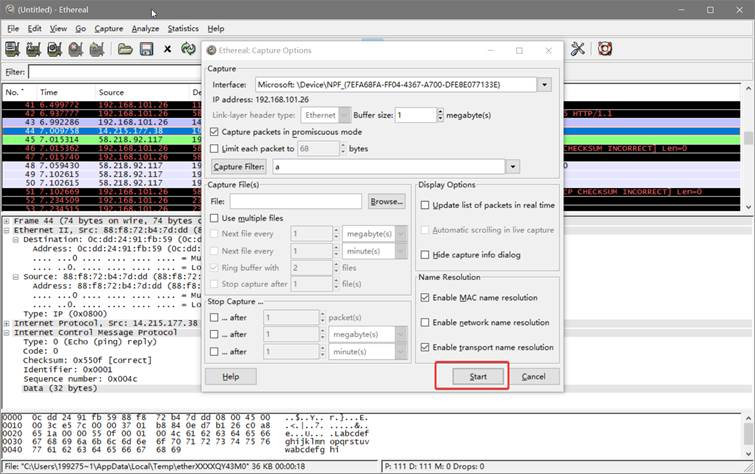Click the Cancel button

534,377
